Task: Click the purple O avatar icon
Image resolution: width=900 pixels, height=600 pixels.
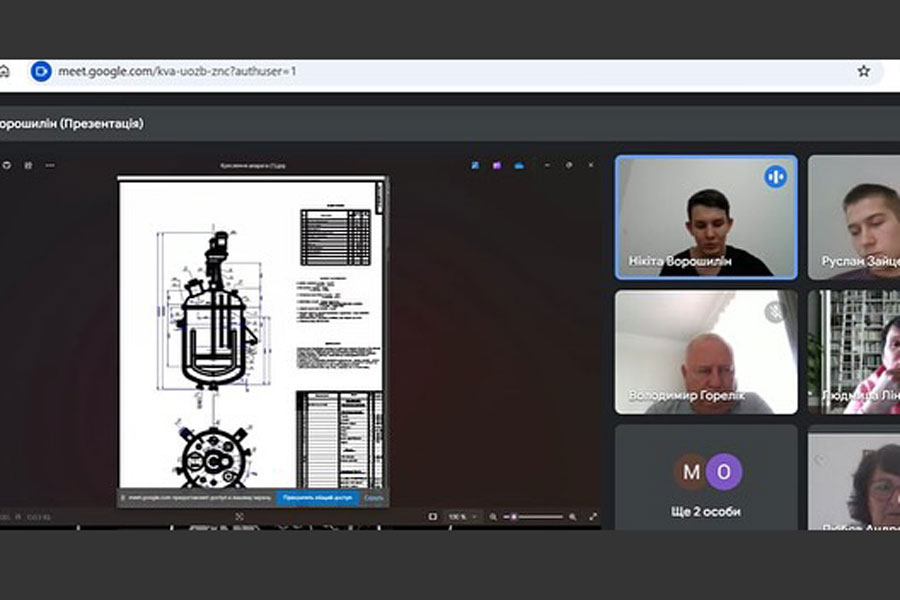Action: click(724, 471)
